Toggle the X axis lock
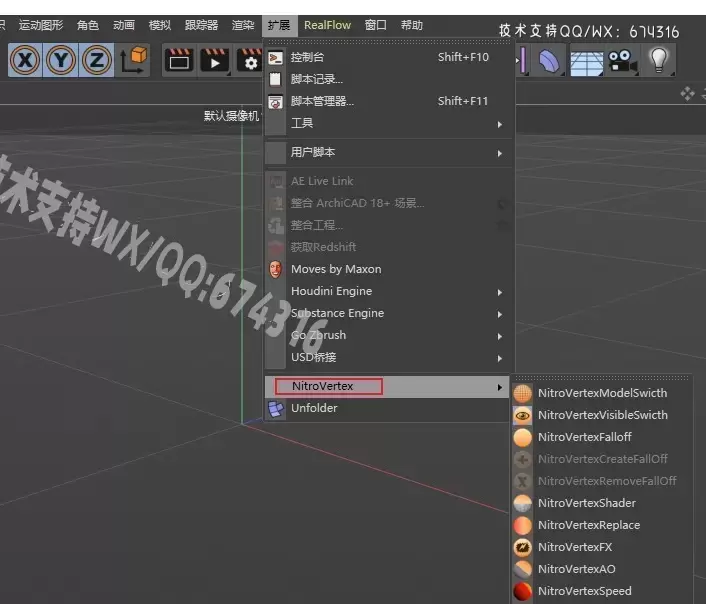This screenshot has height=604, width=706. (25, 60)
